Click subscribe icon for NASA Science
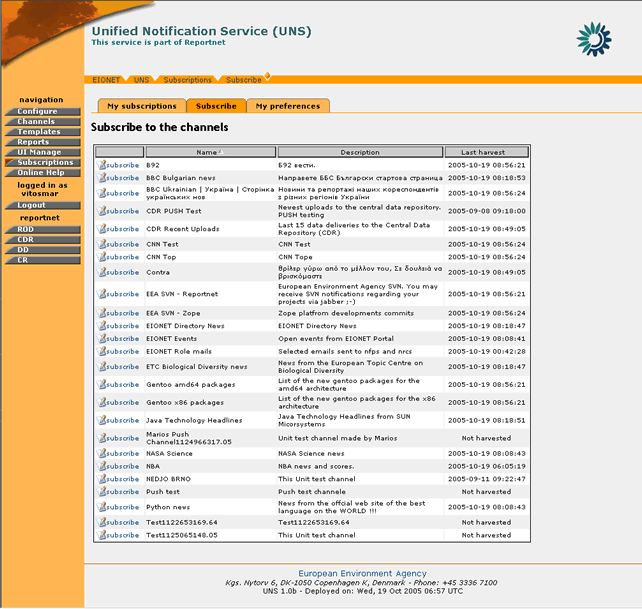Viewport: 642px width, 609px height. [x=102, y=453]
